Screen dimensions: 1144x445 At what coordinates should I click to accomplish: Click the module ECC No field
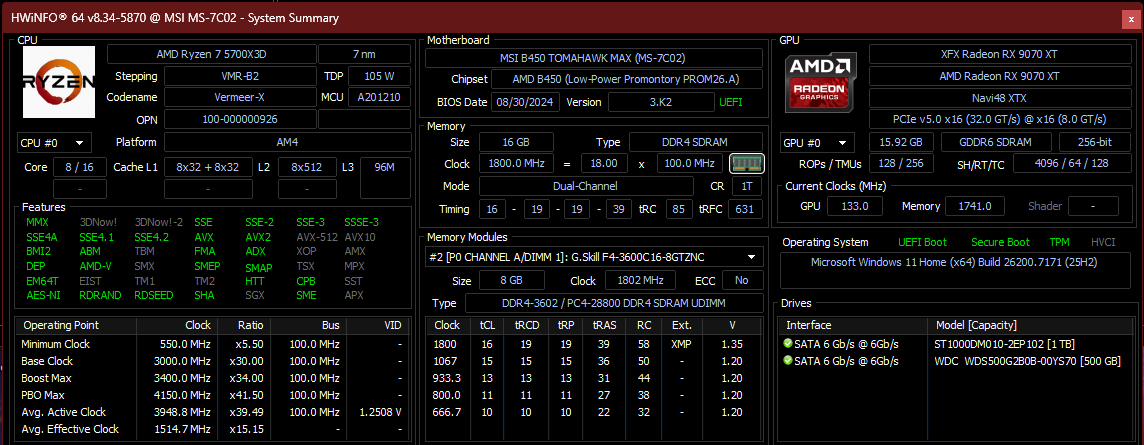tap(742, 280)
